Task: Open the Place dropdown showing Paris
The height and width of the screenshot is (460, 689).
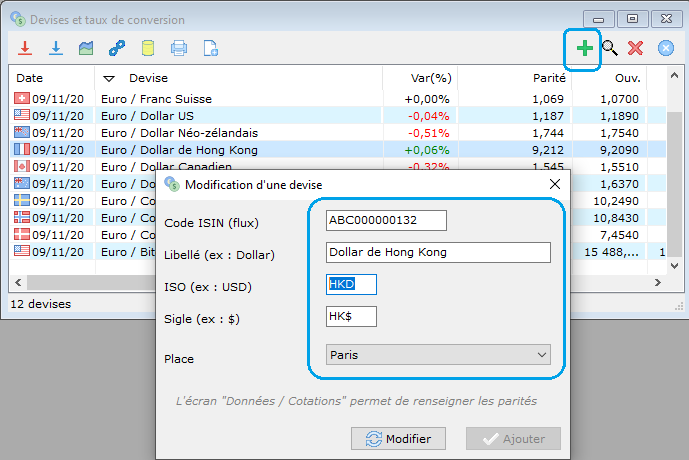Action: pos(438,355)
